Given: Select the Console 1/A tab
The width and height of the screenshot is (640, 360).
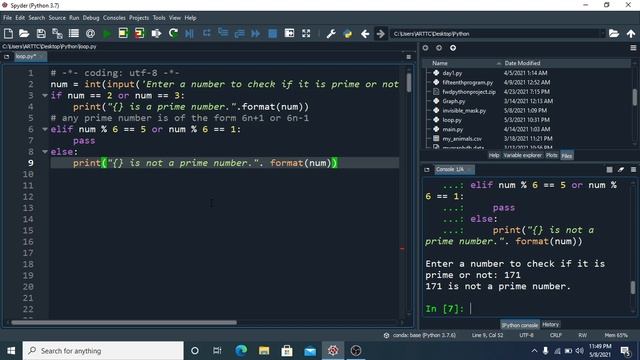Looking at the screenshot, I should pyautogui.click(x=453, y=169).
